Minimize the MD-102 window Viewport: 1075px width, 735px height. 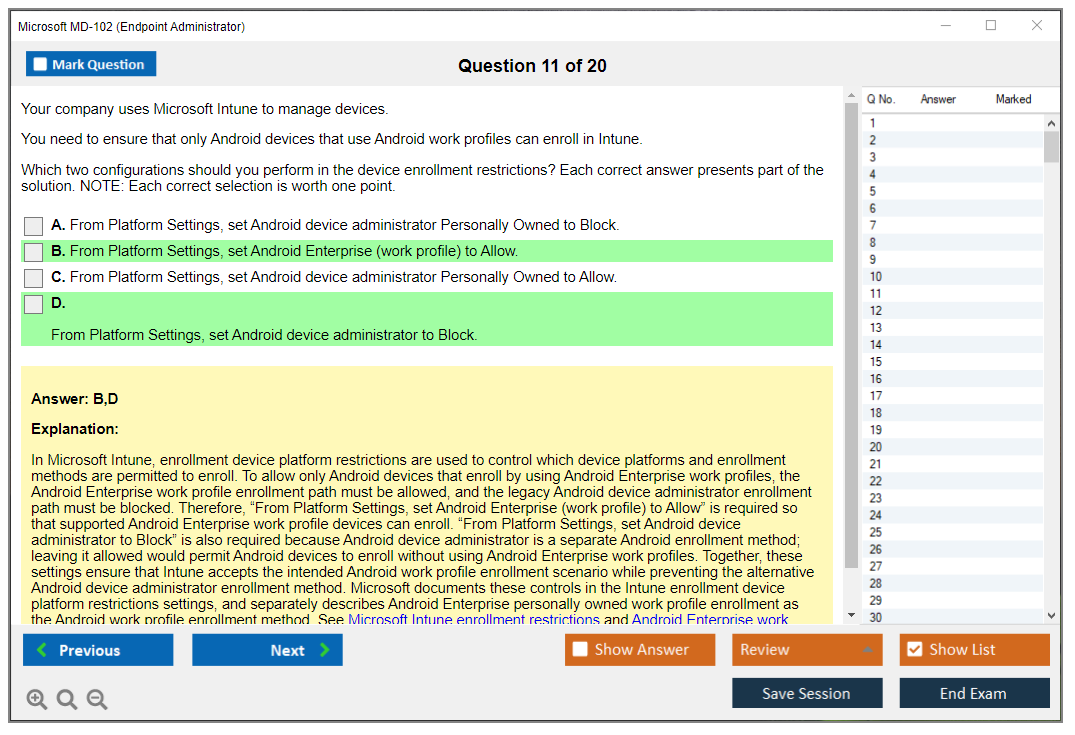click(945, 25)
